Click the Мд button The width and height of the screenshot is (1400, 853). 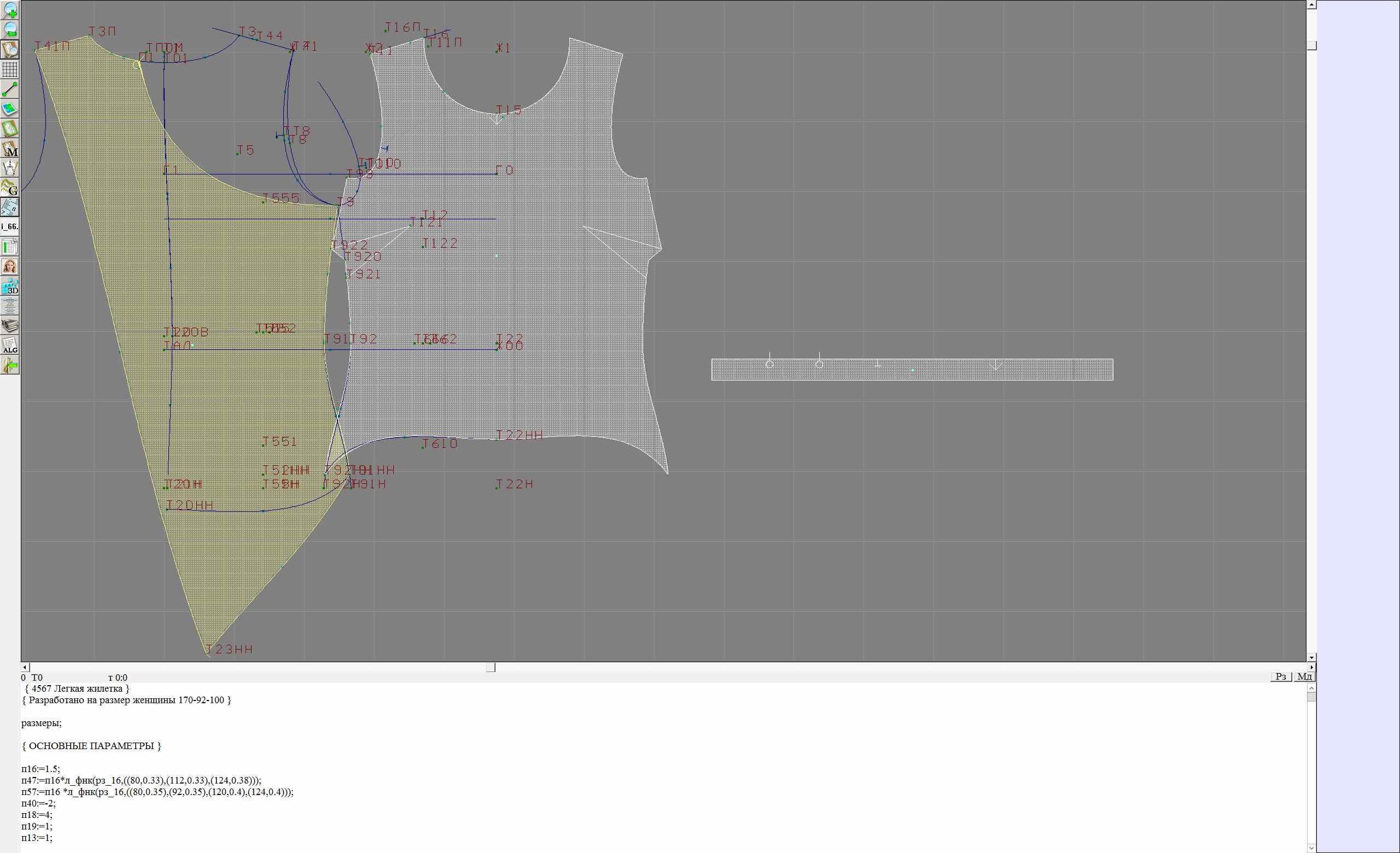point(1304,676)
